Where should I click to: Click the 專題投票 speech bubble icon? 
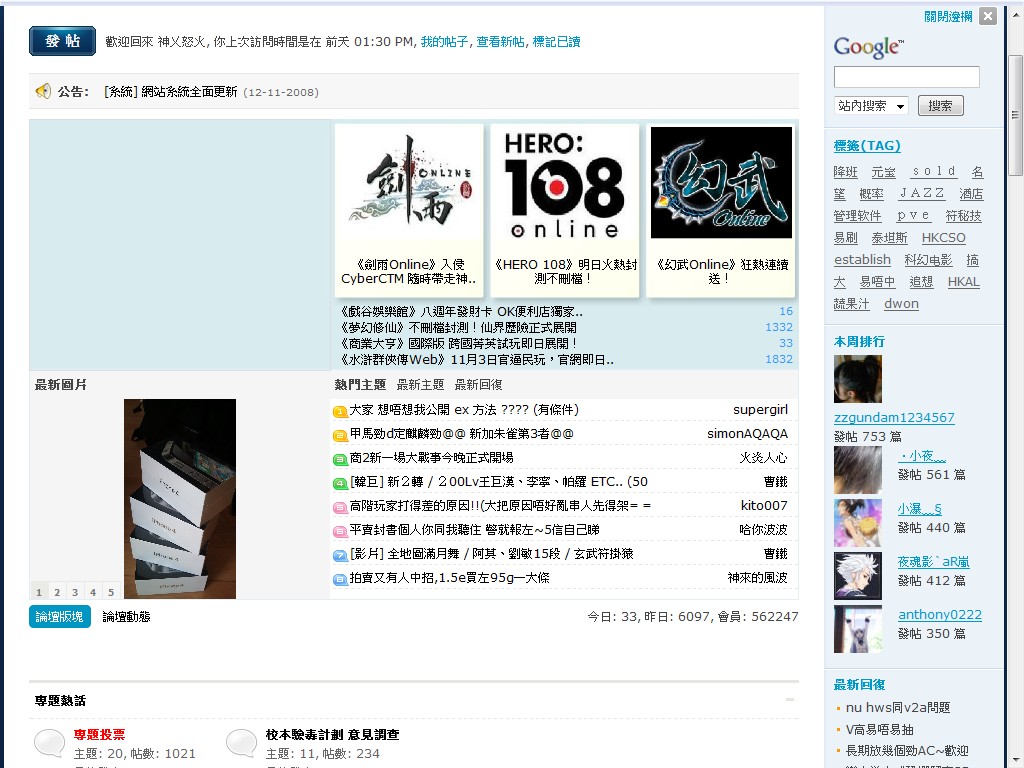[x=49, y=743]
